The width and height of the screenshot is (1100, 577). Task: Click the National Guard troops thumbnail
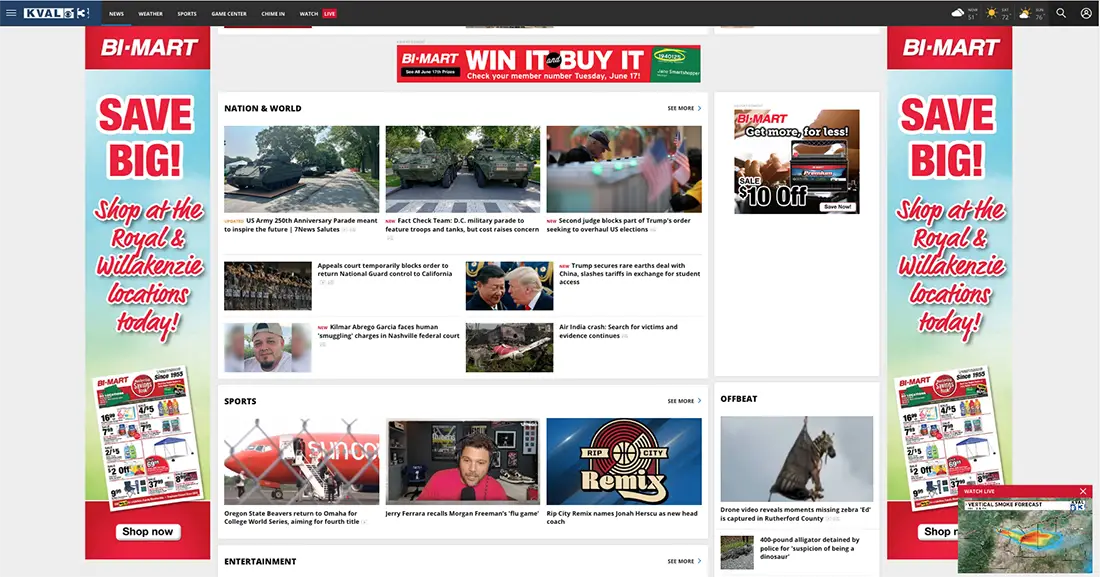coord(268,286)
